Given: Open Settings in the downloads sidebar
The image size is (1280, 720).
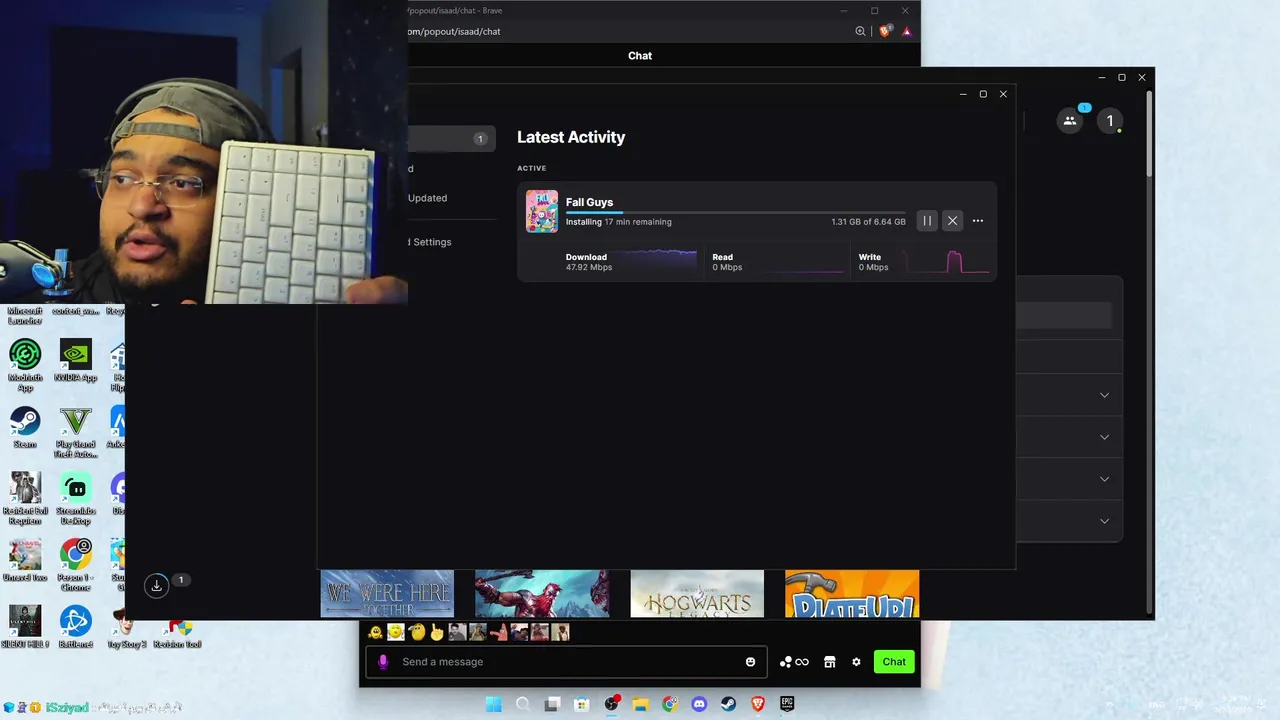Looking at the screenshot, I should 431,242.
